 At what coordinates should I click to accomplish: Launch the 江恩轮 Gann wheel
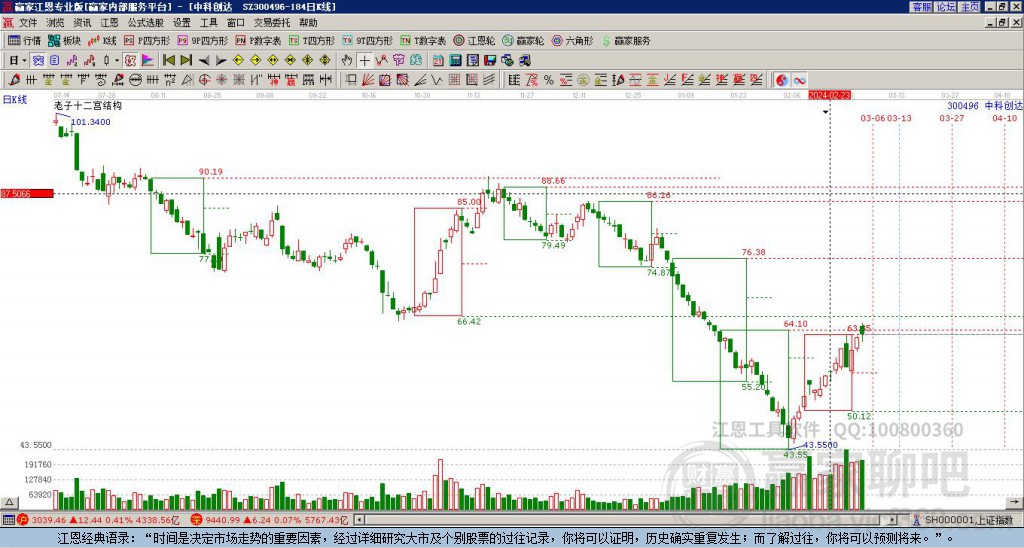(x=474, y=40)
